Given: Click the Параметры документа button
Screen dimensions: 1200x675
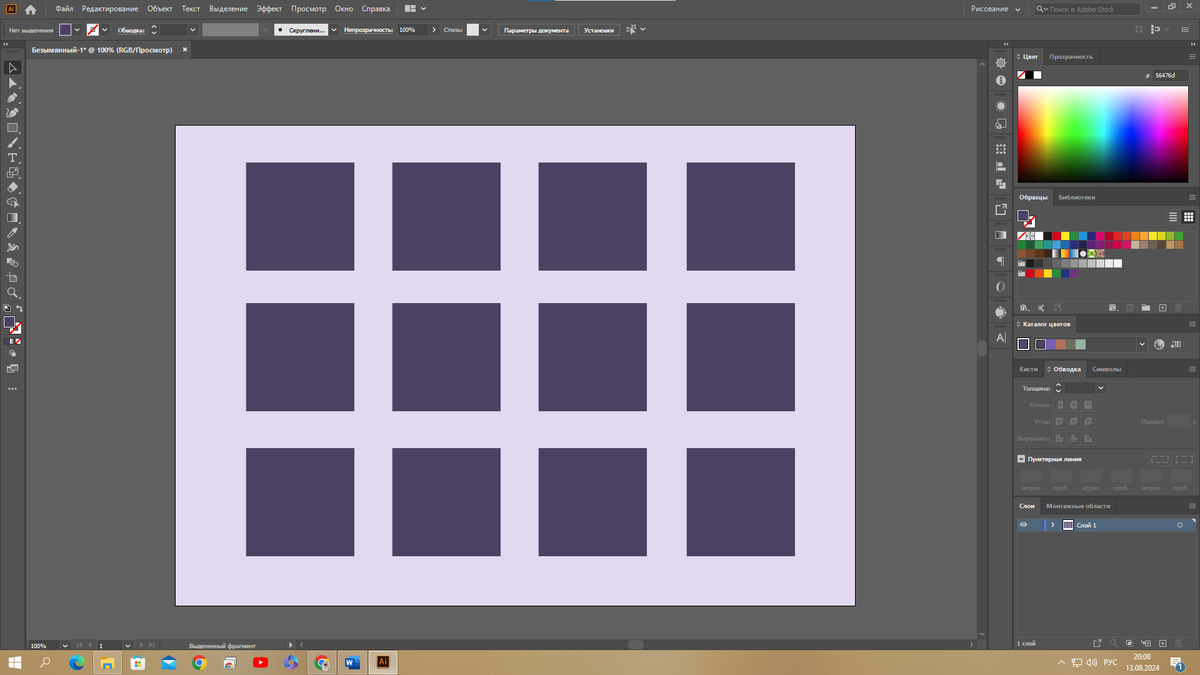Looking at the screenshot, I should click(x=536, y=30).
